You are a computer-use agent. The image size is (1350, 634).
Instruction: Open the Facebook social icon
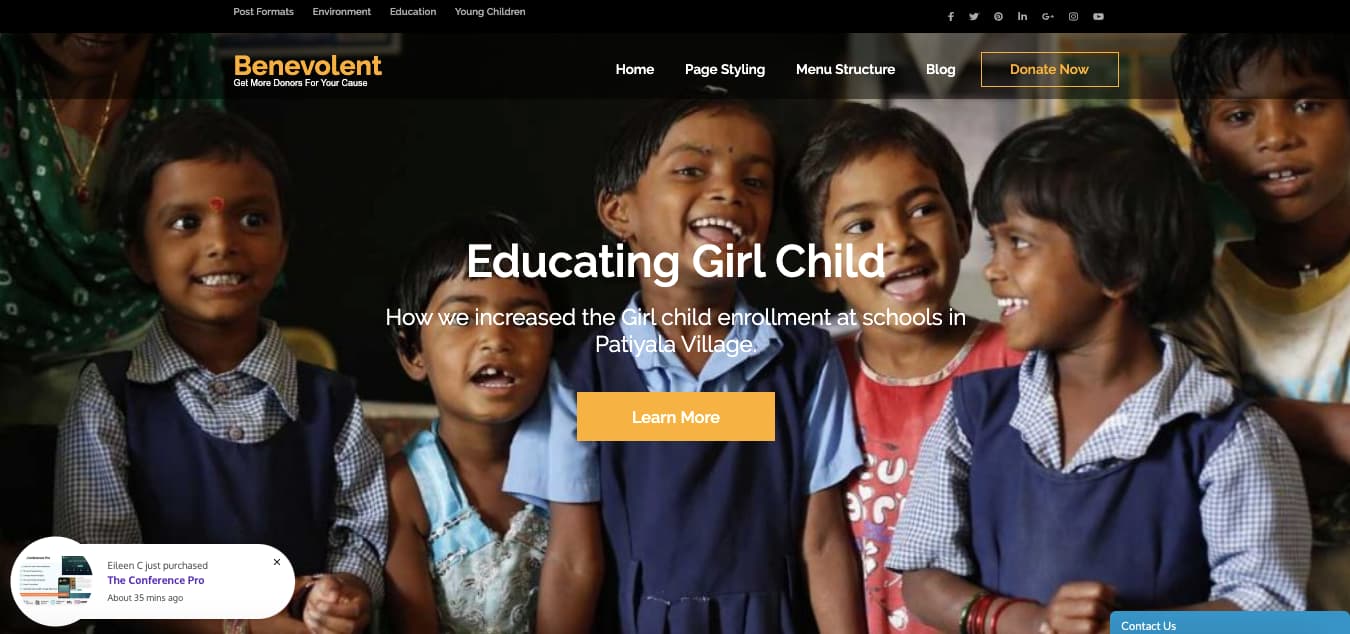(950, 16)
